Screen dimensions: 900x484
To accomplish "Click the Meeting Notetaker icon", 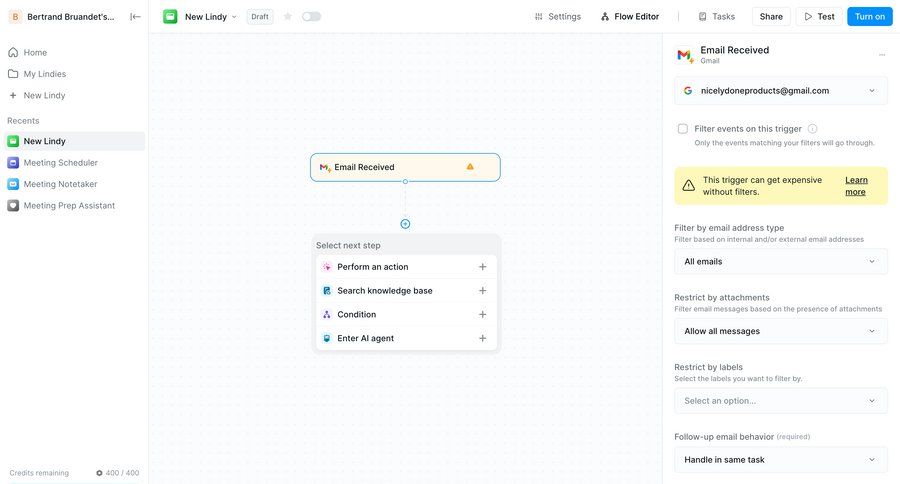I will tap(13, 184).
